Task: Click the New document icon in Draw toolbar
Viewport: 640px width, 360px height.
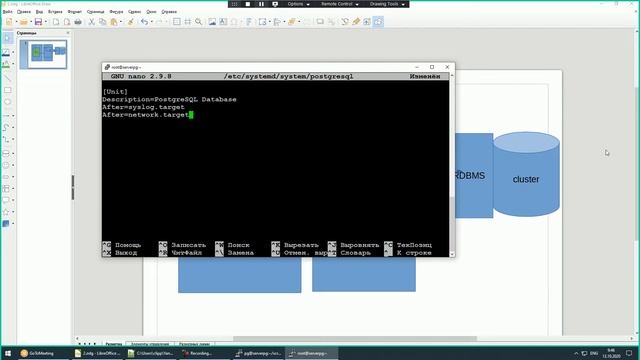Action: (9, 22)
